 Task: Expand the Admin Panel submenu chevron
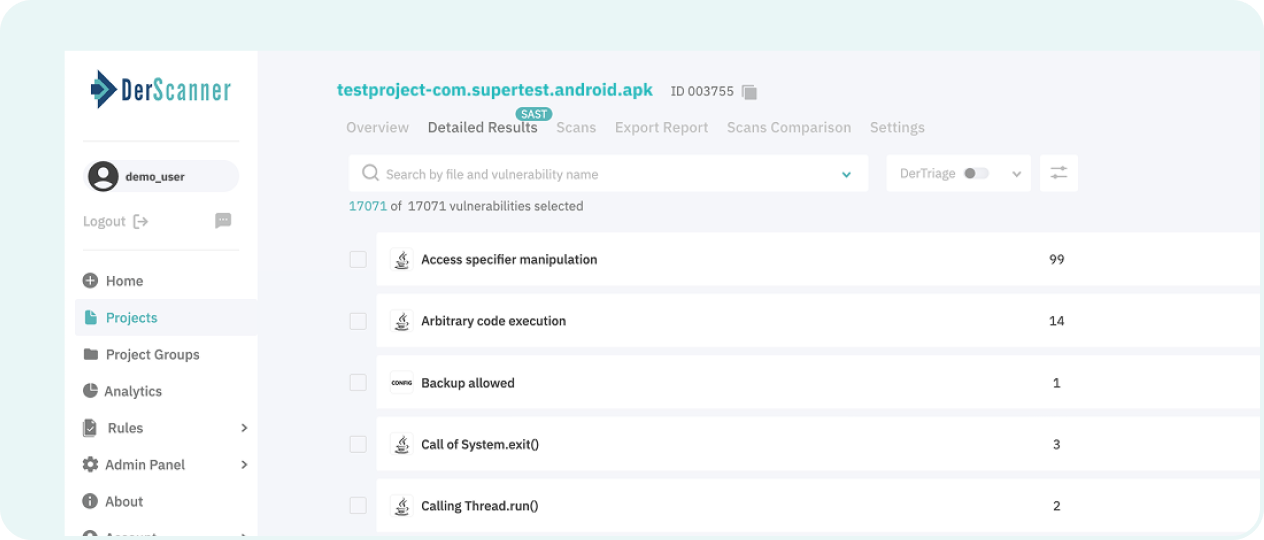(x=244, y=465)
